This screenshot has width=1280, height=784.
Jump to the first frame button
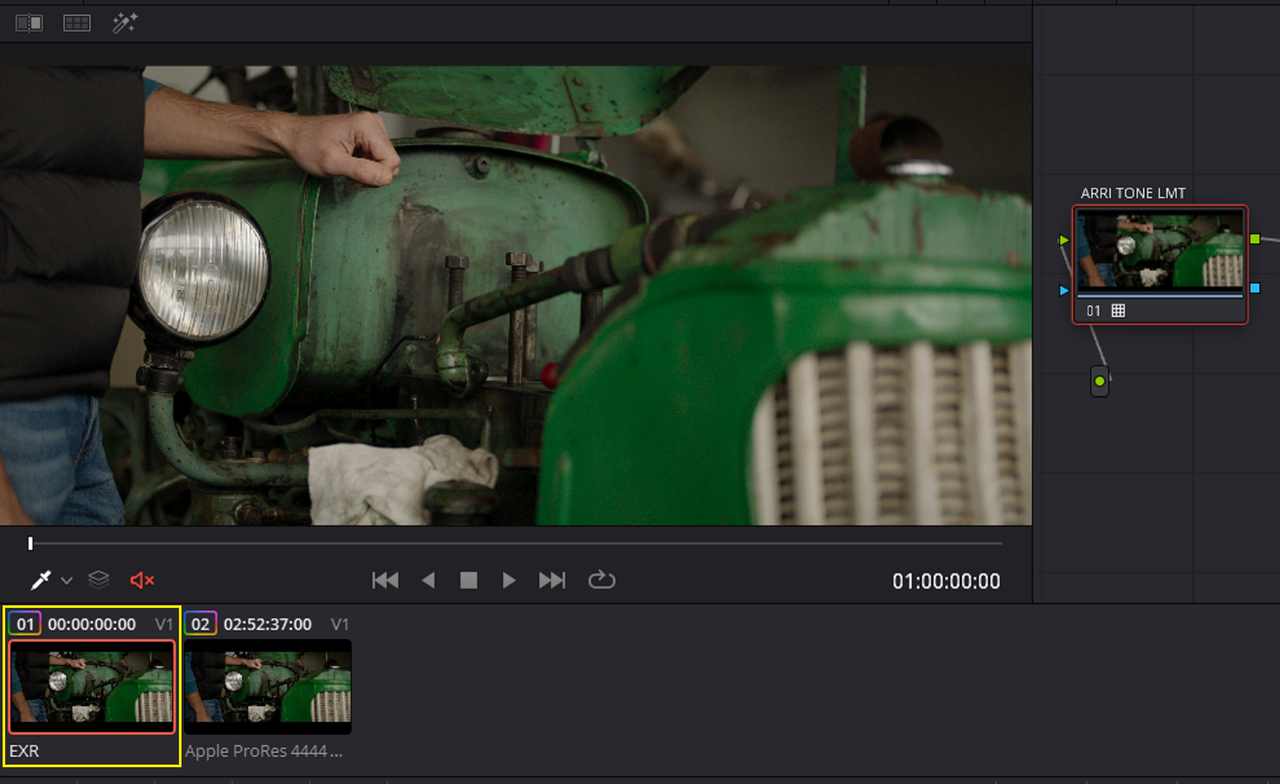(385, 580)
